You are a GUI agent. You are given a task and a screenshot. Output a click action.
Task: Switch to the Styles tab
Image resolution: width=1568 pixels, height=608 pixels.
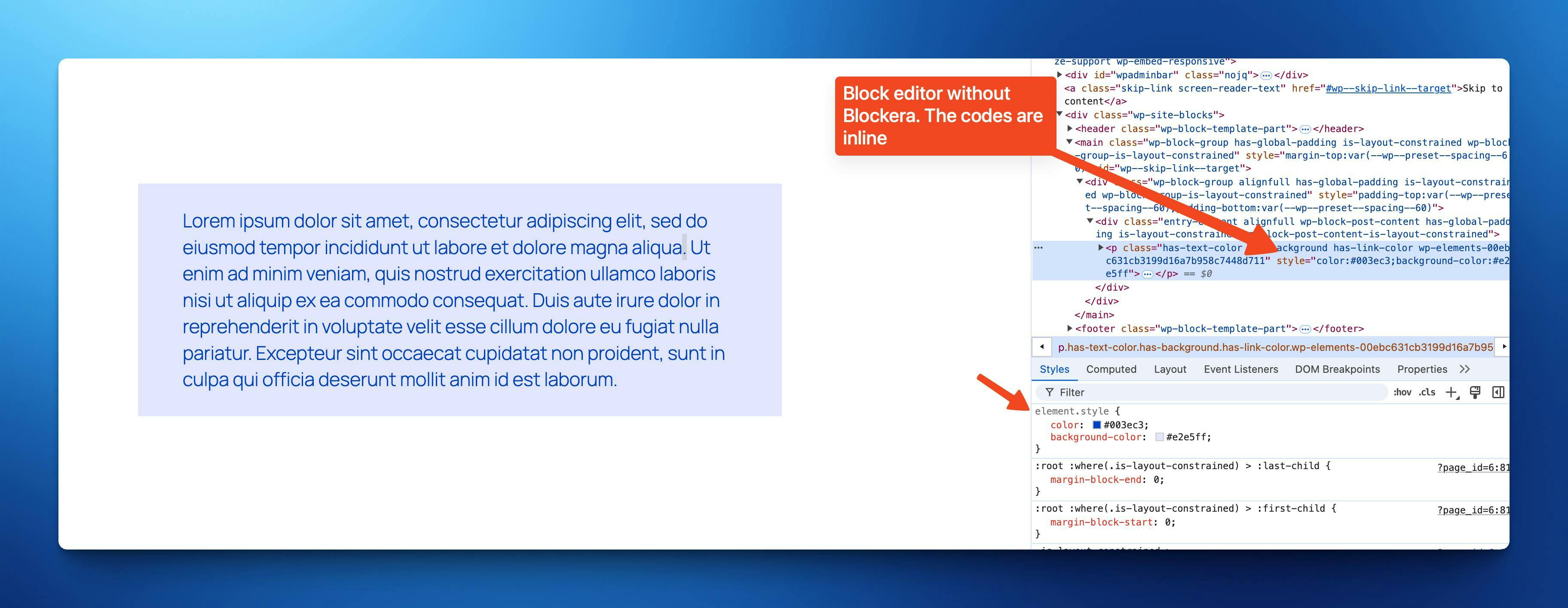coord(1054,369)
